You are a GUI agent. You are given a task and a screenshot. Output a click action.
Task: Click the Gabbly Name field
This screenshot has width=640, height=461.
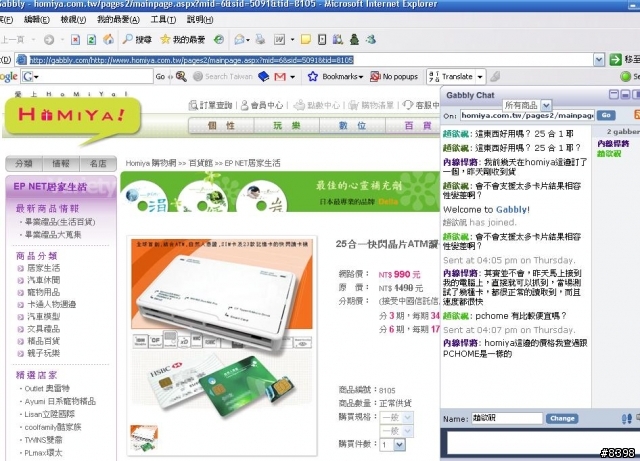pyautogui.click(x=507, y=418)
